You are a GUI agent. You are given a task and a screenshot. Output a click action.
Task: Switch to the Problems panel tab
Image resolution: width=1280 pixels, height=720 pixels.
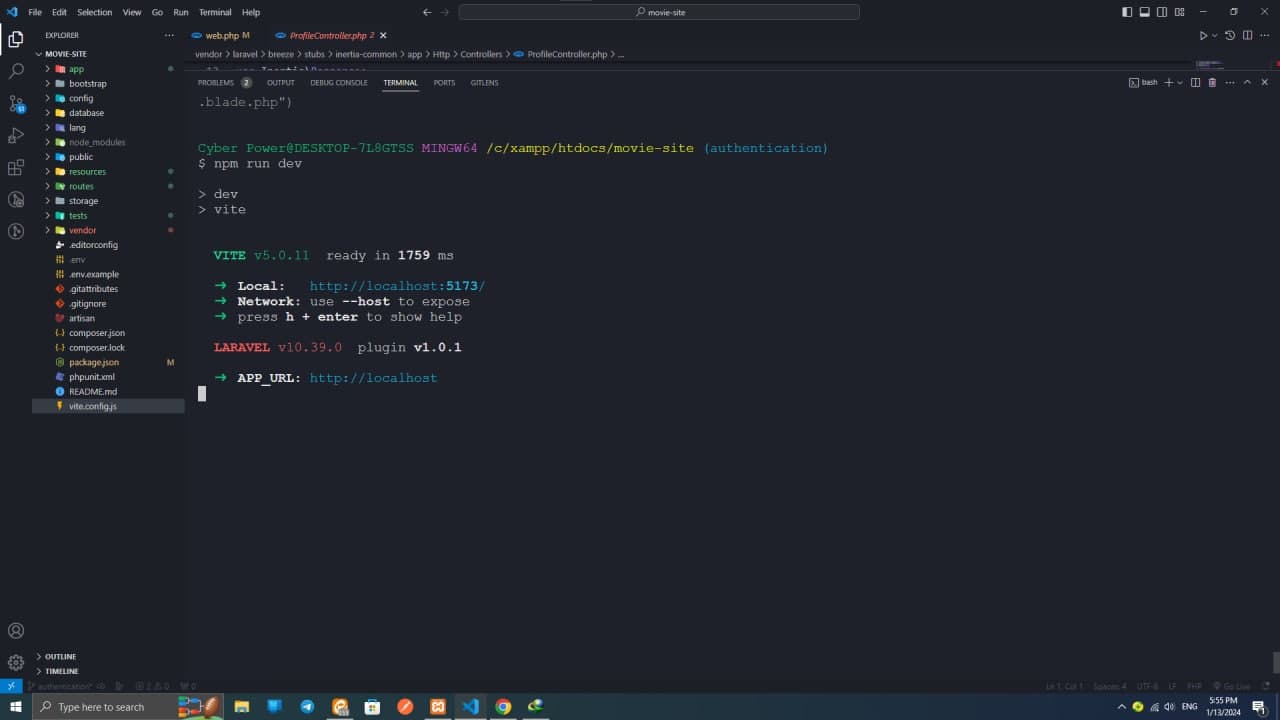click(x=215, y=82)
